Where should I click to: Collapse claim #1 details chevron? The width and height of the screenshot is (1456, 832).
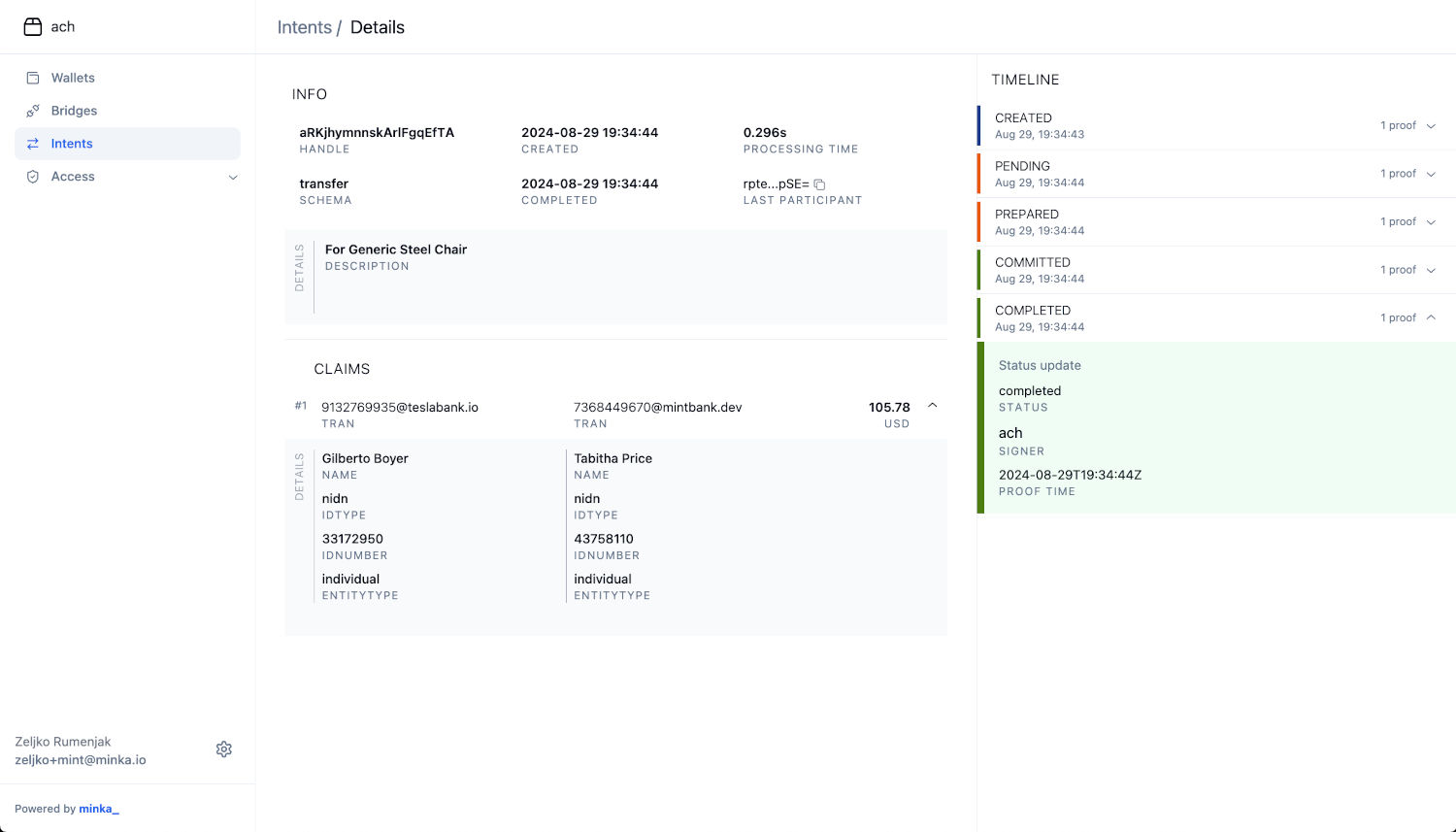coord(932,406)
